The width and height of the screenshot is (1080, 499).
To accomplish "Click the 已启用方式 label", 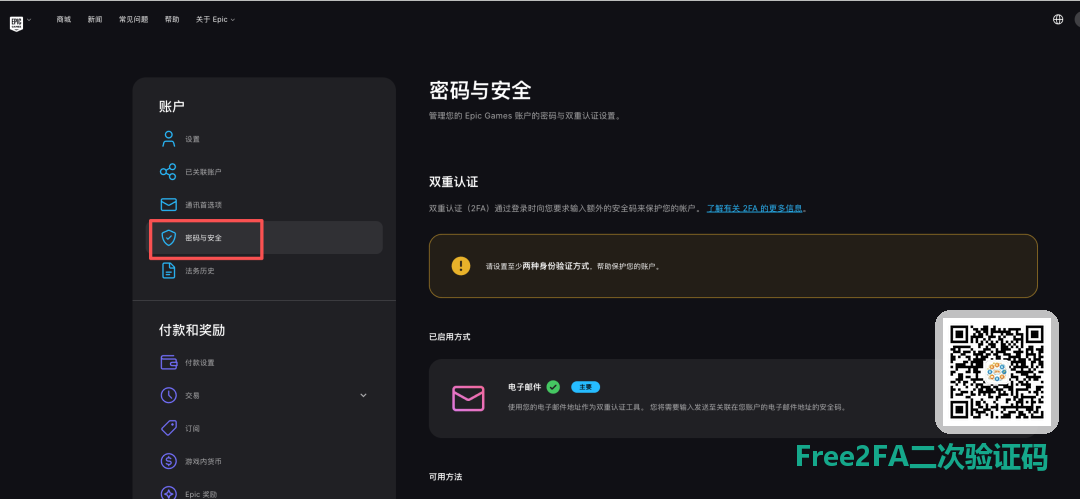I will pyautogui.click(x=449, y=337).
